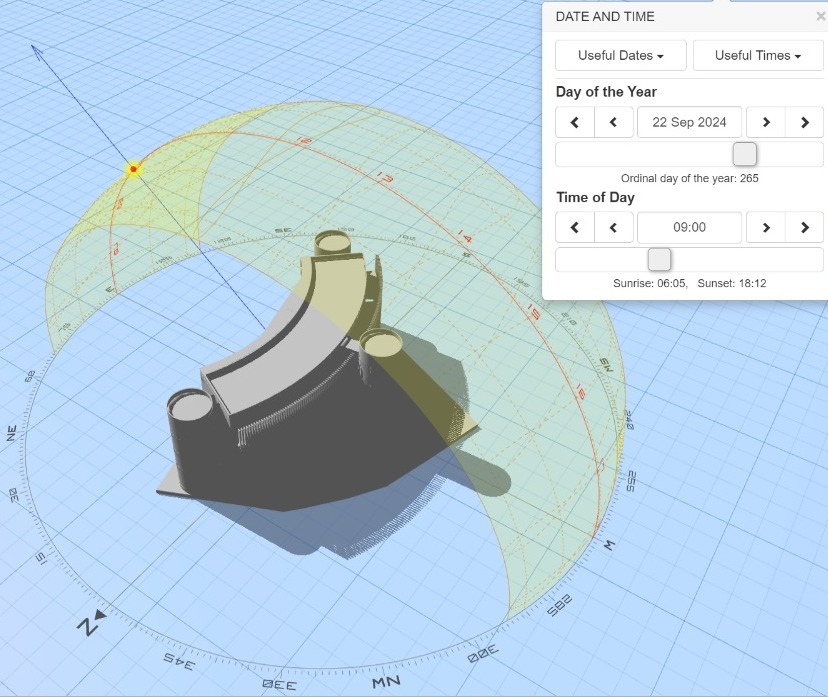
Task: Expand the Useful Times dropdown
Action: (x=757, y=56)
